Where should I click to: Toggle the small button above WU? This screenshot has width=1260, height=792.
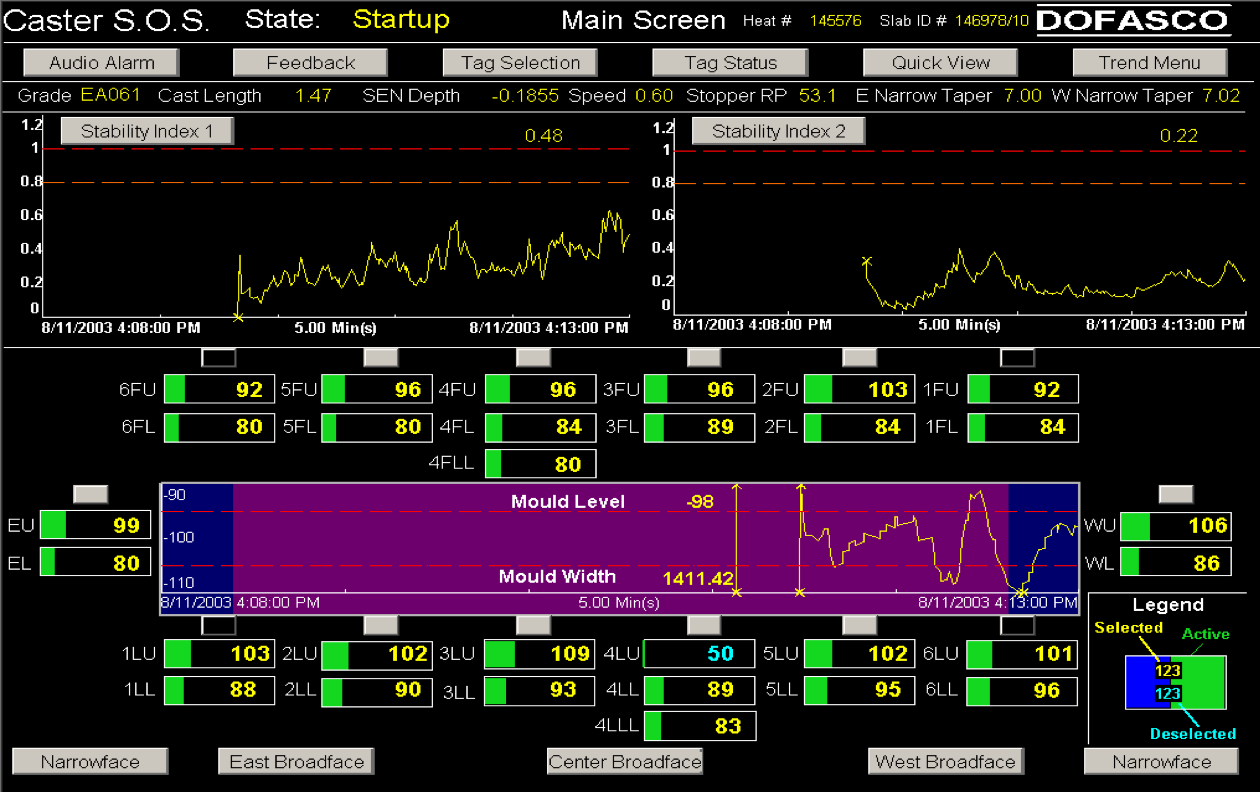pos(1176,493)
